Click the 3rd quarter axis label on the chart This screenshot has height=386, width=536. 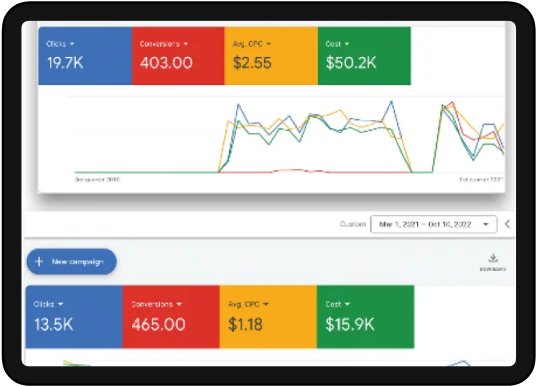pyautogui.click(x=97, y=179)
